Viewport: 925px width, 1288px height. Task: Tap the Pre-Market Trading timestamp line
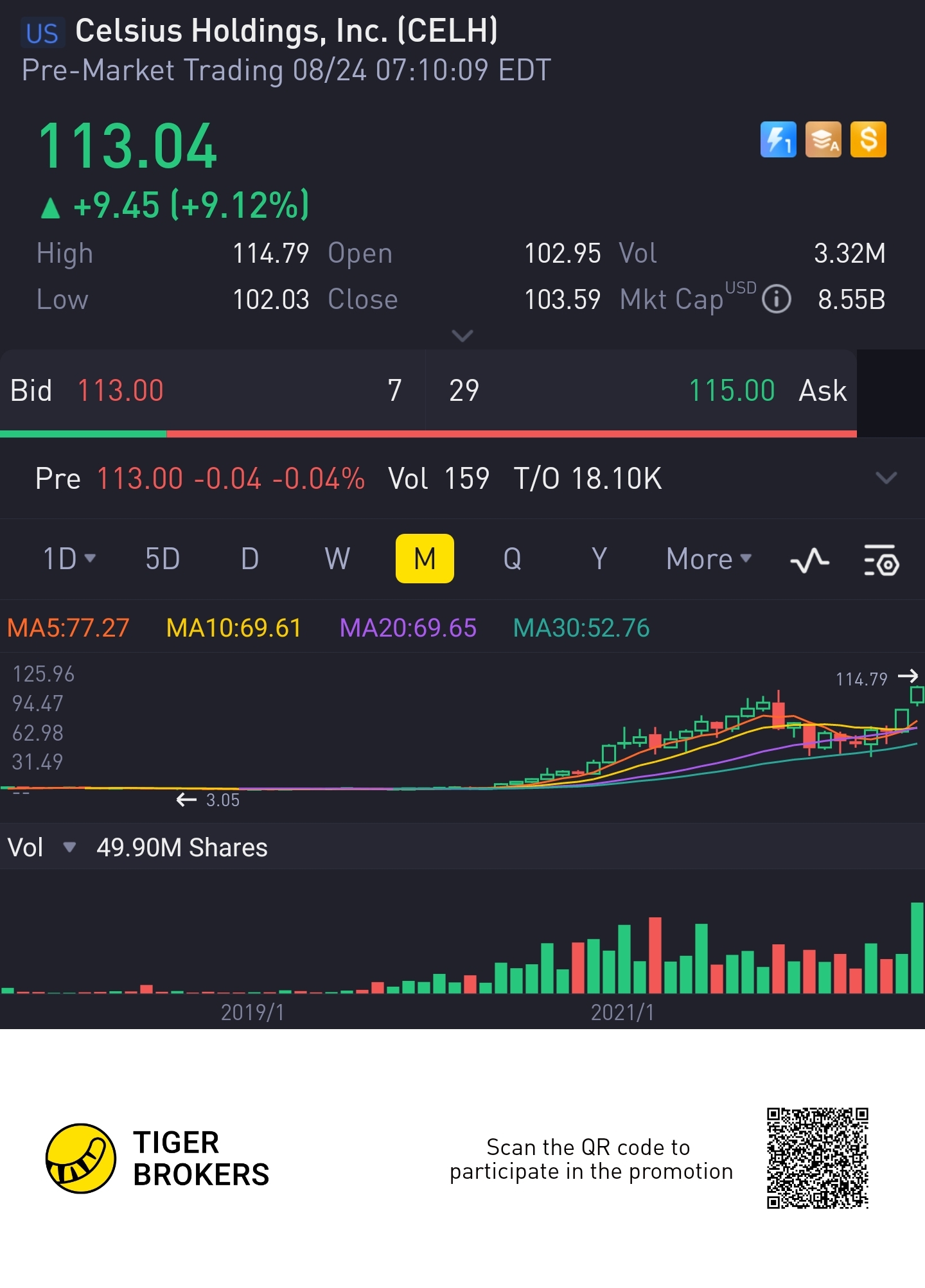coord(286,70)
